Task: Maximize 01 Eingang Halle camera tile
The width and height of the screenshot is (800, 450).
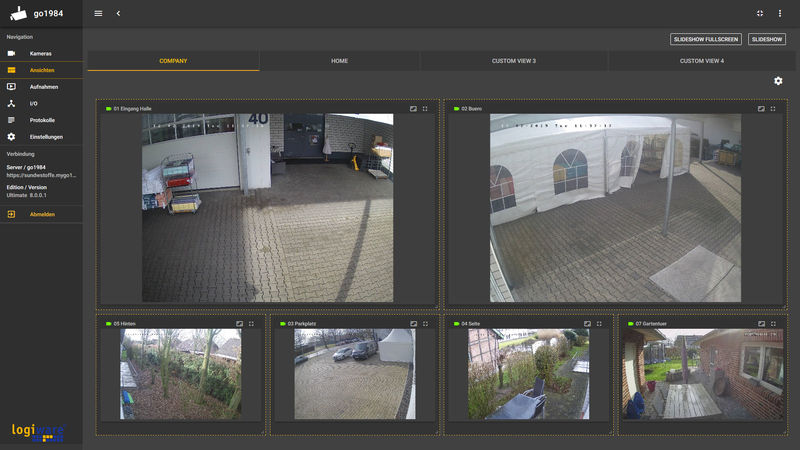Action: click(425, 109)
